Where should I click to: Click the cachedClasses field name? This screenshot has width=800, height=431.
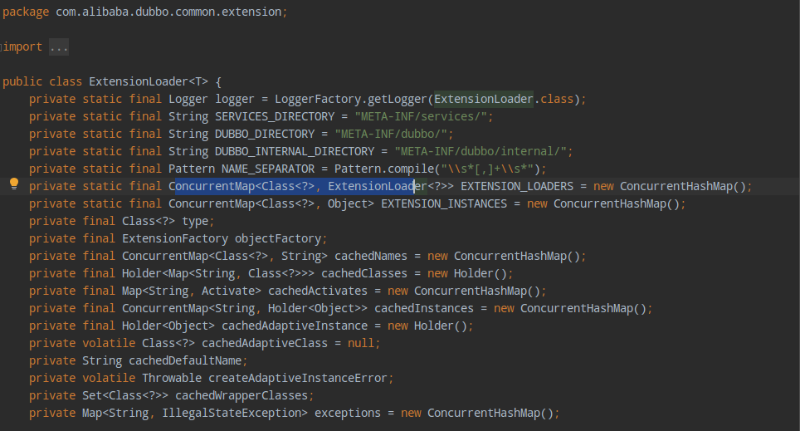(x=364, y=273)
